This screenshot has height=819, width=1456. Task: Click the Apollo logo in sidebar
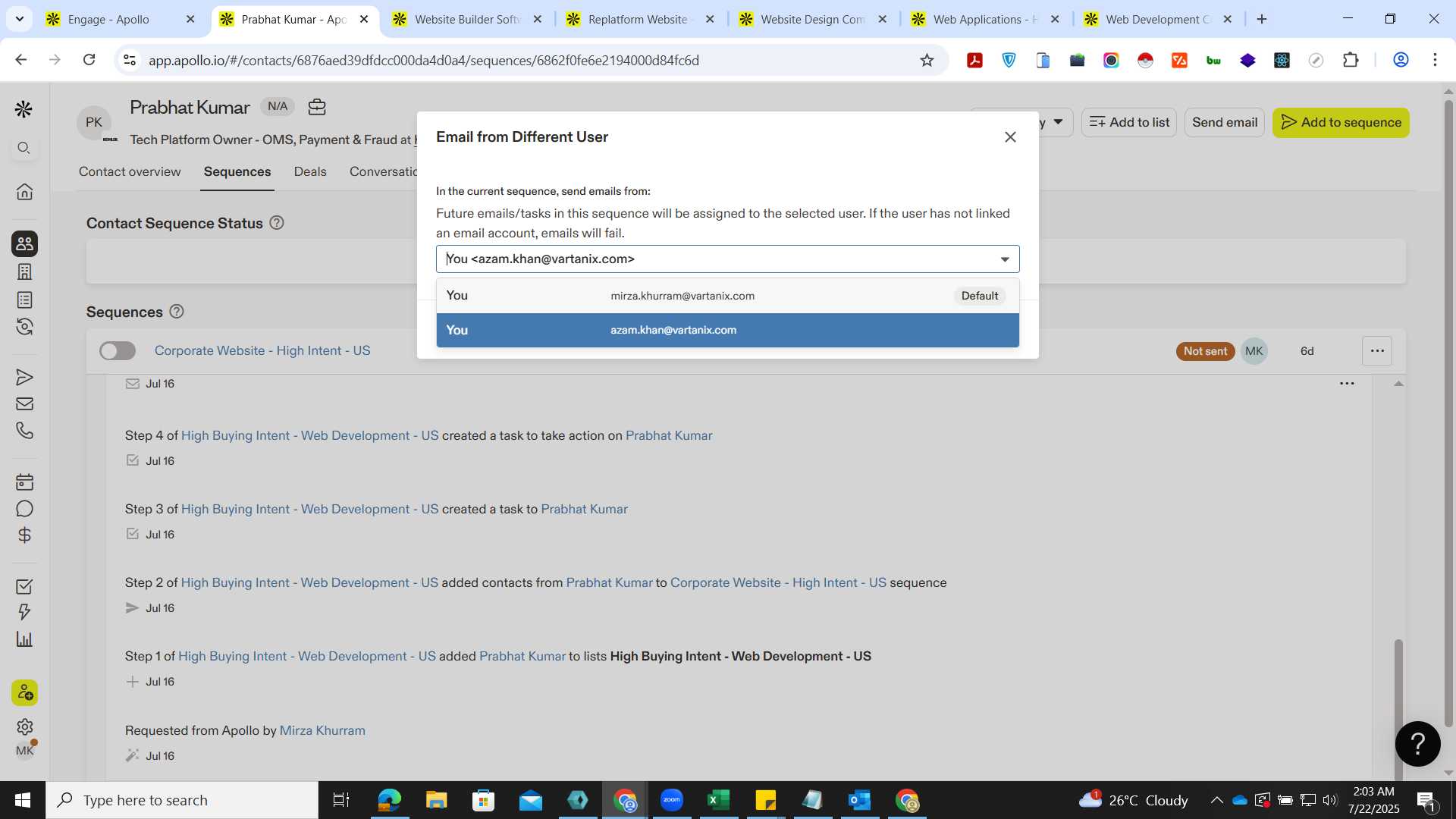pos(24,109)
